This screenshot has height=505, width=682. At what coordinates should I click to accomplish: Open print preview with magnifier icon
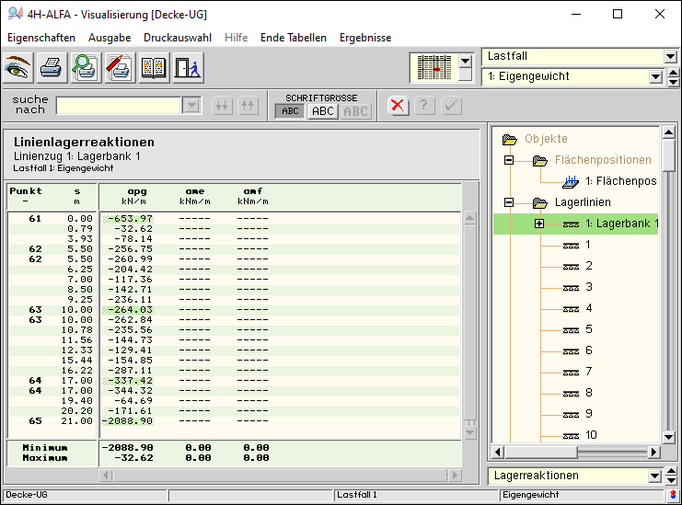pos(86,68)
